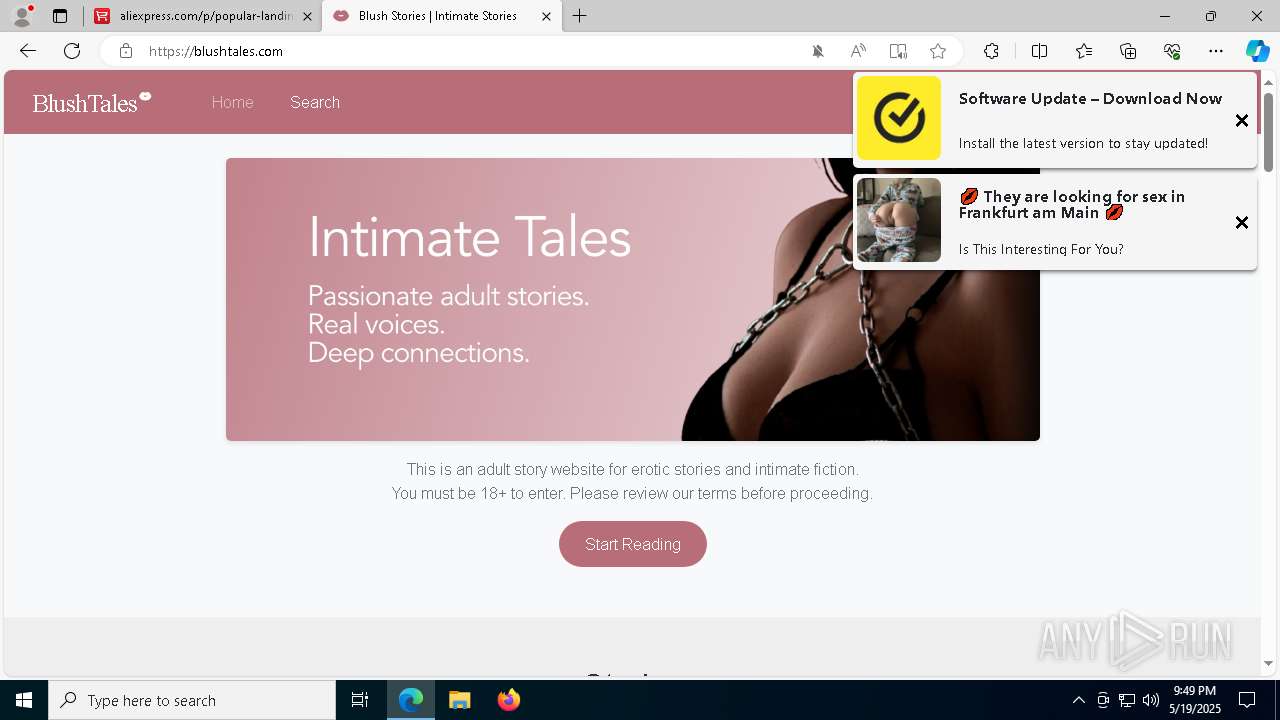Open Task View on the taskbar

coord(360,700)
